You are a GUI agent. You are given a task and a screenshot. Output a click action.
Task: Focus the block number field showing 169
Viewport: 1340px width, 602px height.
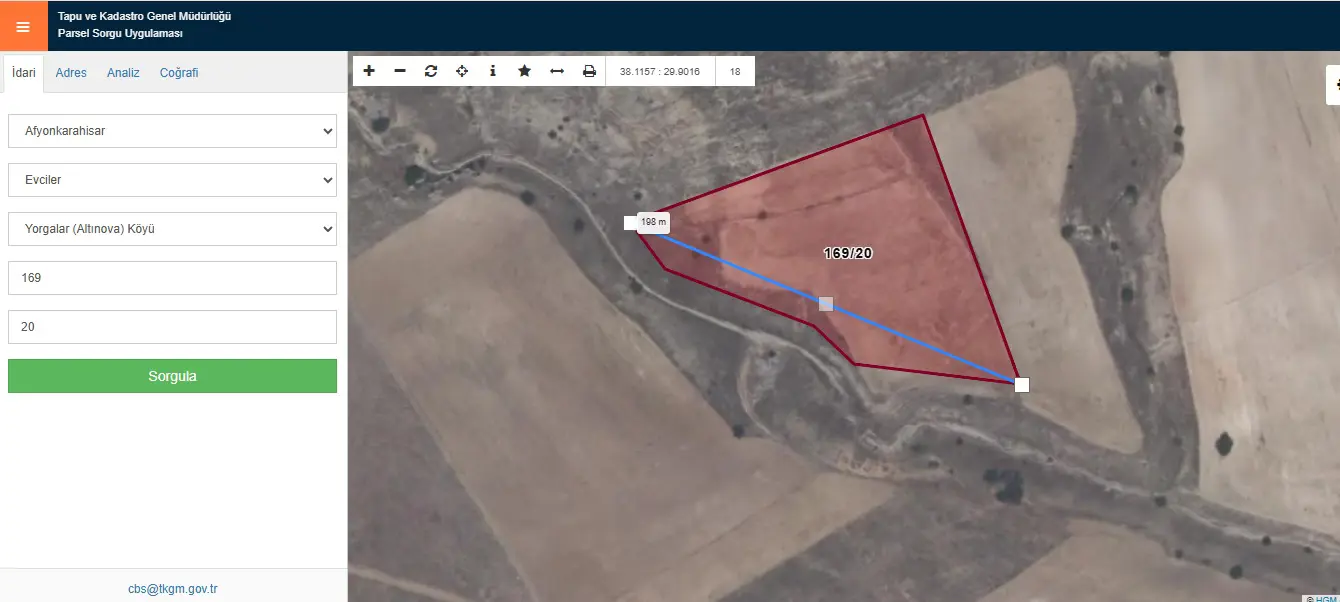pos(172,278)
